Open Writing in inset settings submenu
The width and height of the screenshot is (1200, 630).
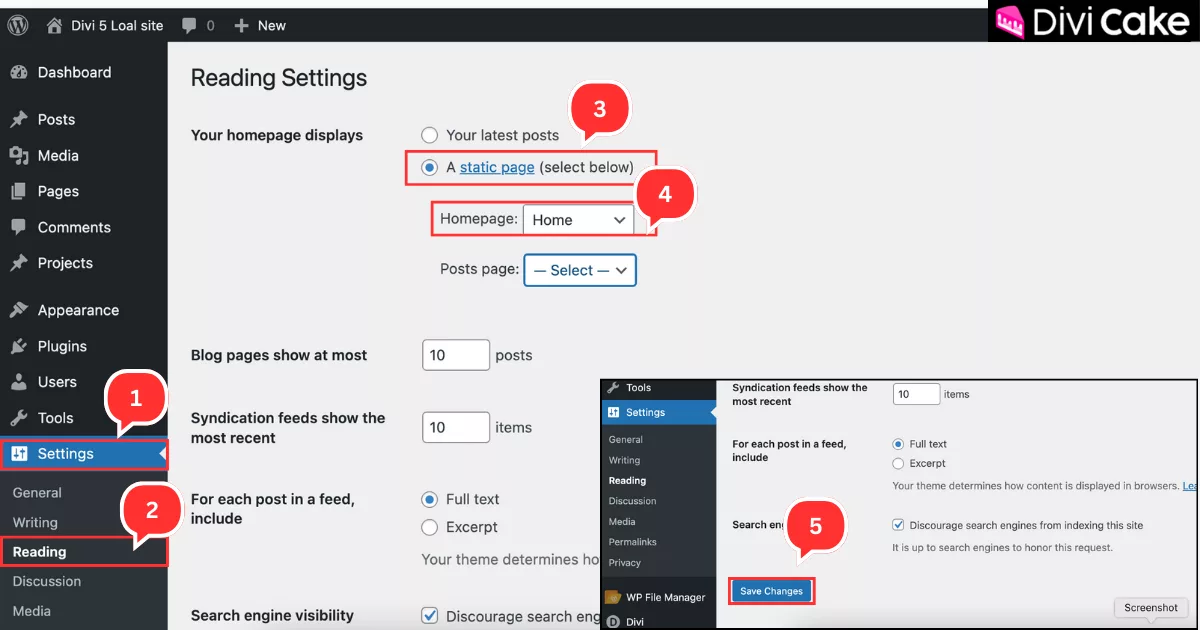point(624,460)
